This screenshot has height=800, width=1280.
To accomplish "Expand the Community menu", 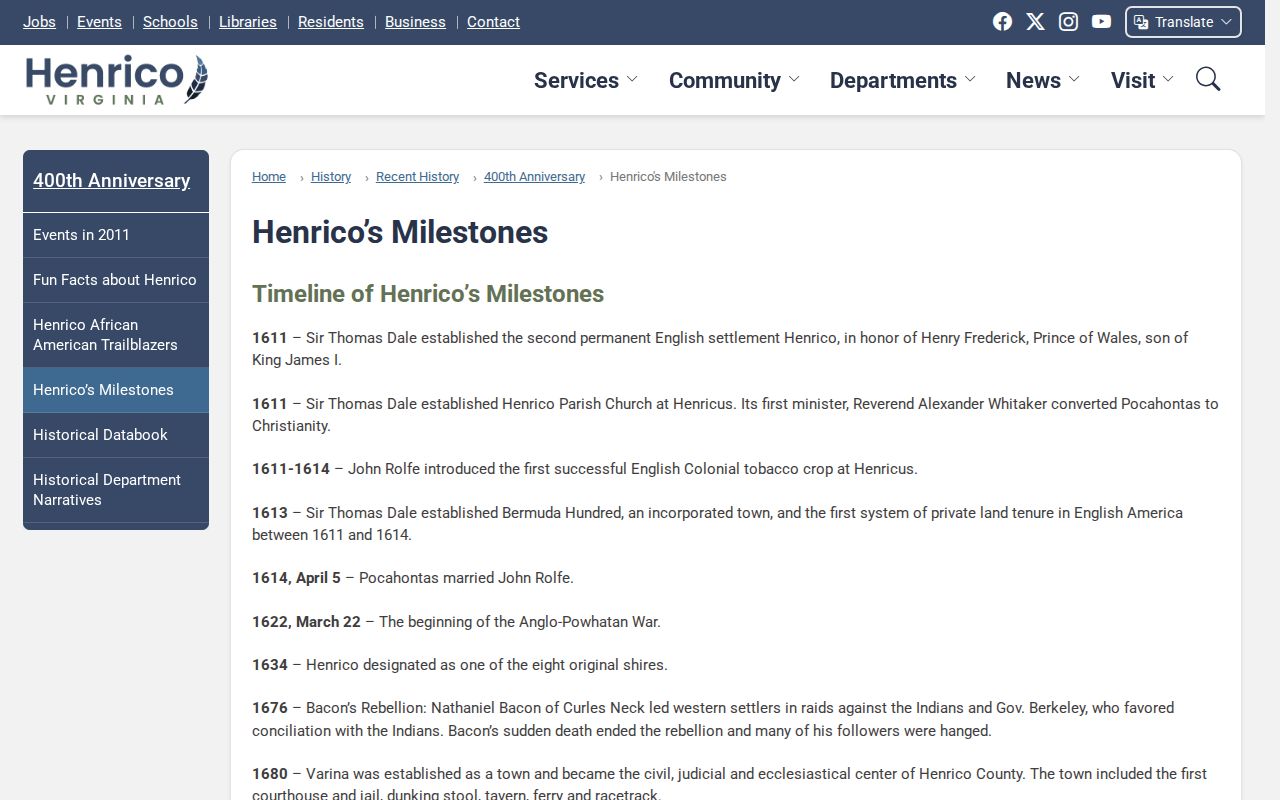I will pyautogui.click(x=734, y=80).
